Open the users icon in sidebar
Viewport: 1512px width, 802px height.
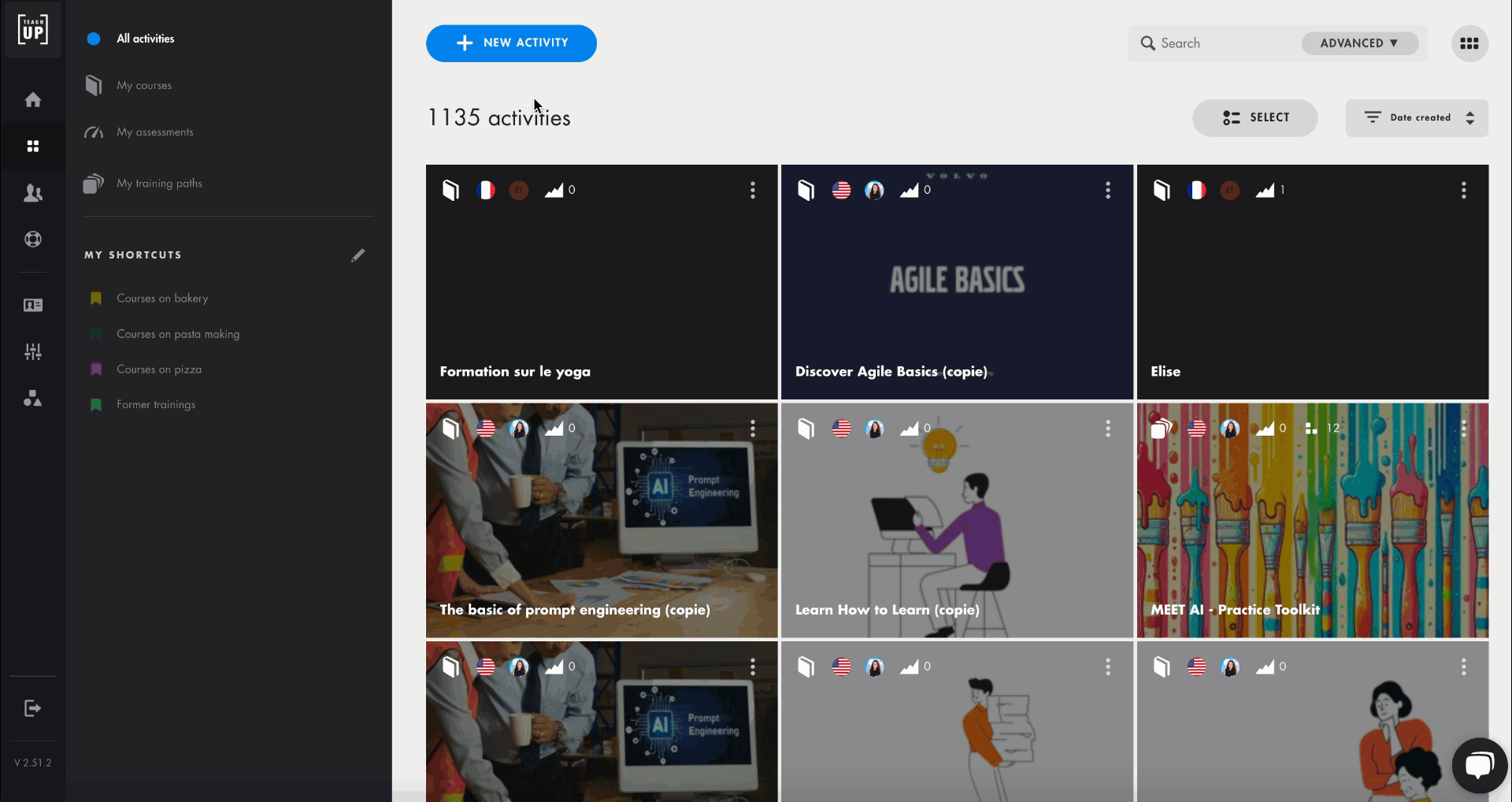pyautogui.click(x=32, y=193)
